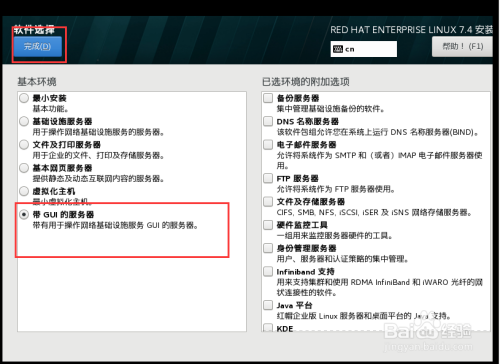Click the FTP 服务器 label text
The height and width of the screenshot is (364, 500).
coord(298,179)
